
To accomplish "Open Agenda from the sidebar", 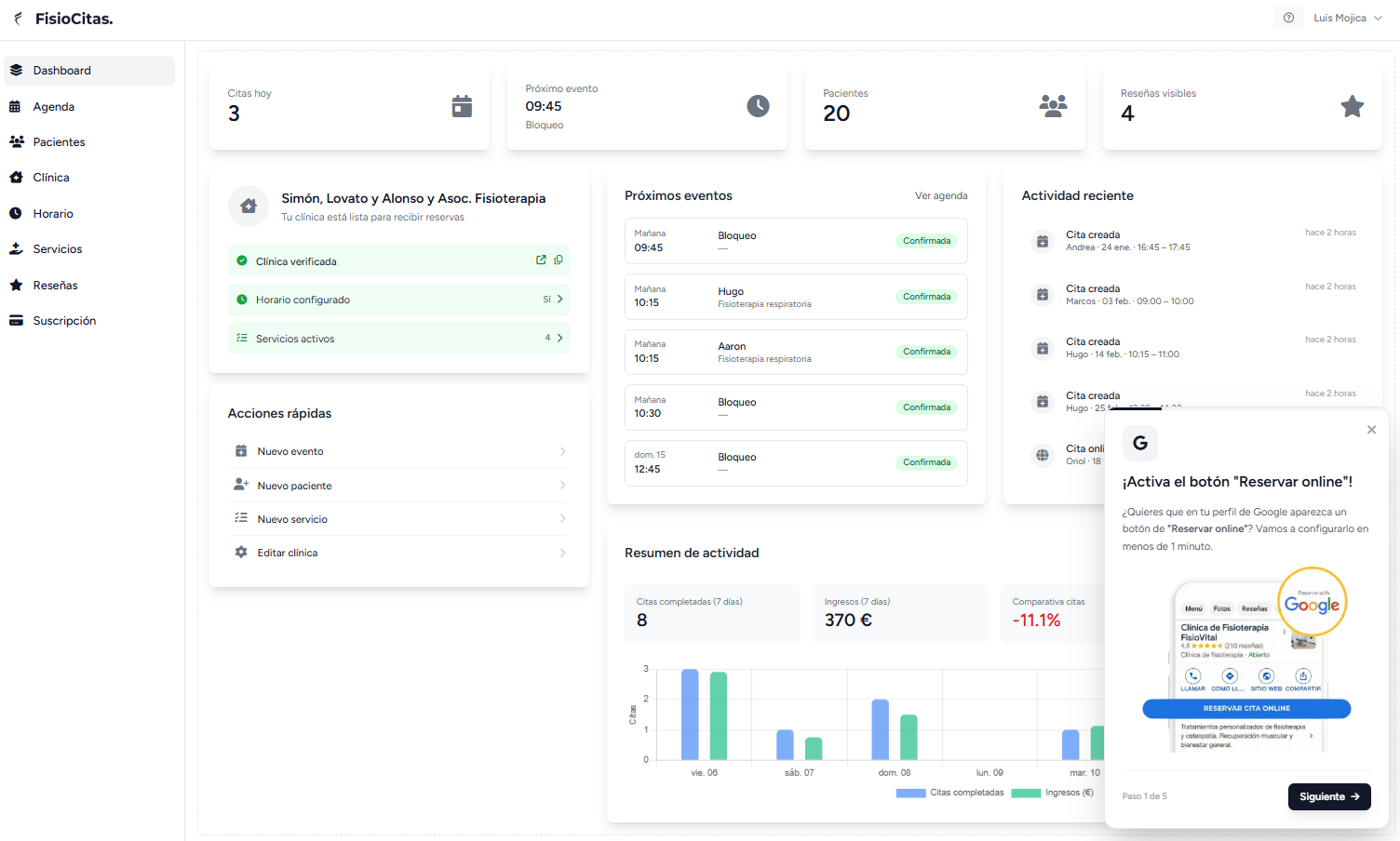I will (x=54, y=107).
